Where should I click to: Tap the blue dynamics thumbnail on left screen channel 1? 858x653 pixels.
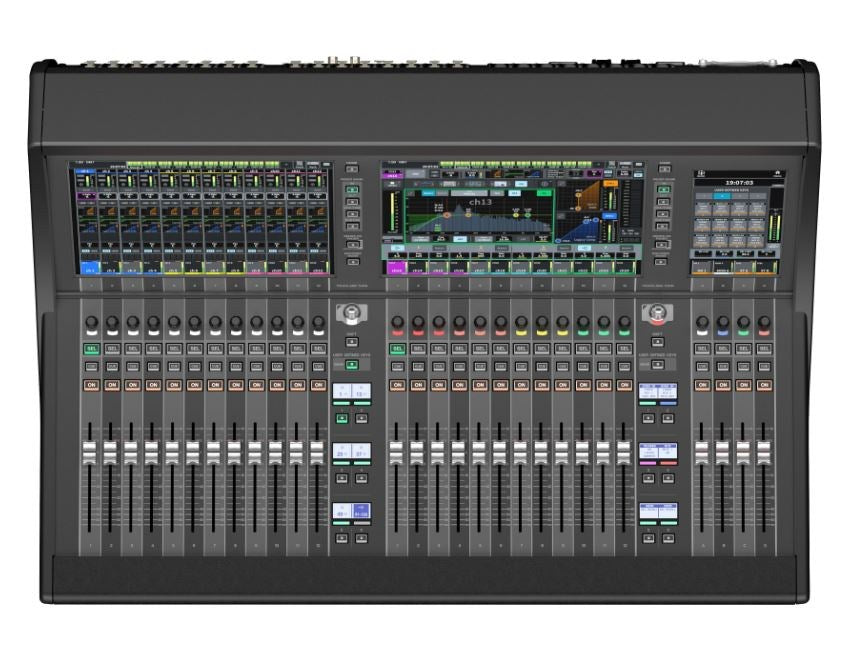tap(90, 229)
